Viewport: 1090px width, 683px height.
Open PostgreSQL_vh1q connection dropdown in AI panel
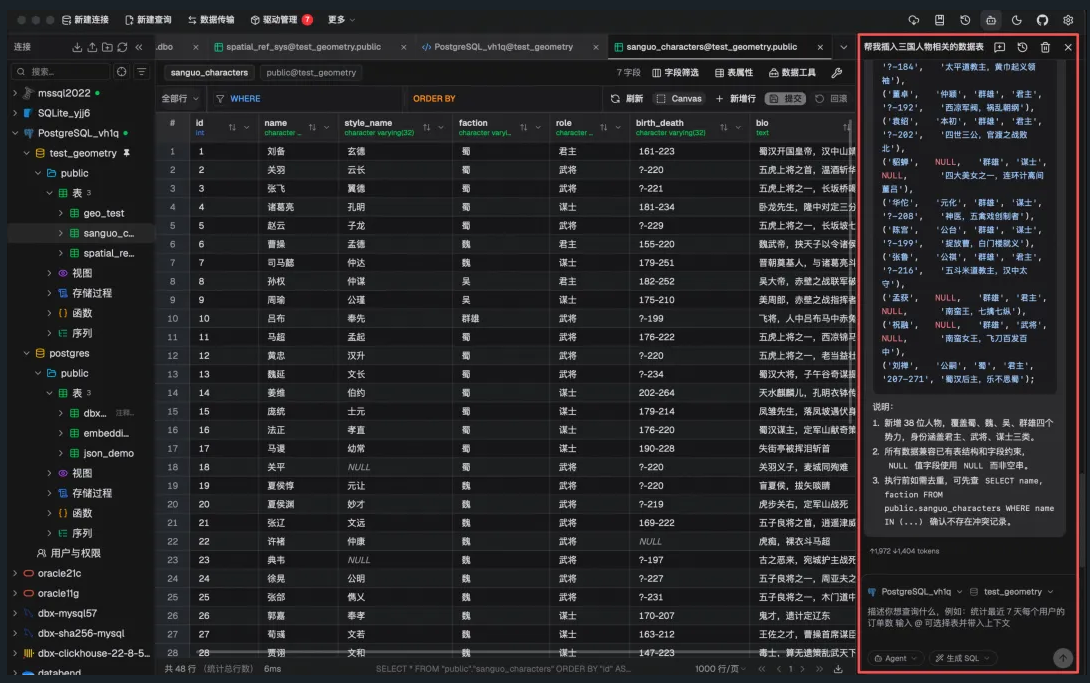point(915,592)
